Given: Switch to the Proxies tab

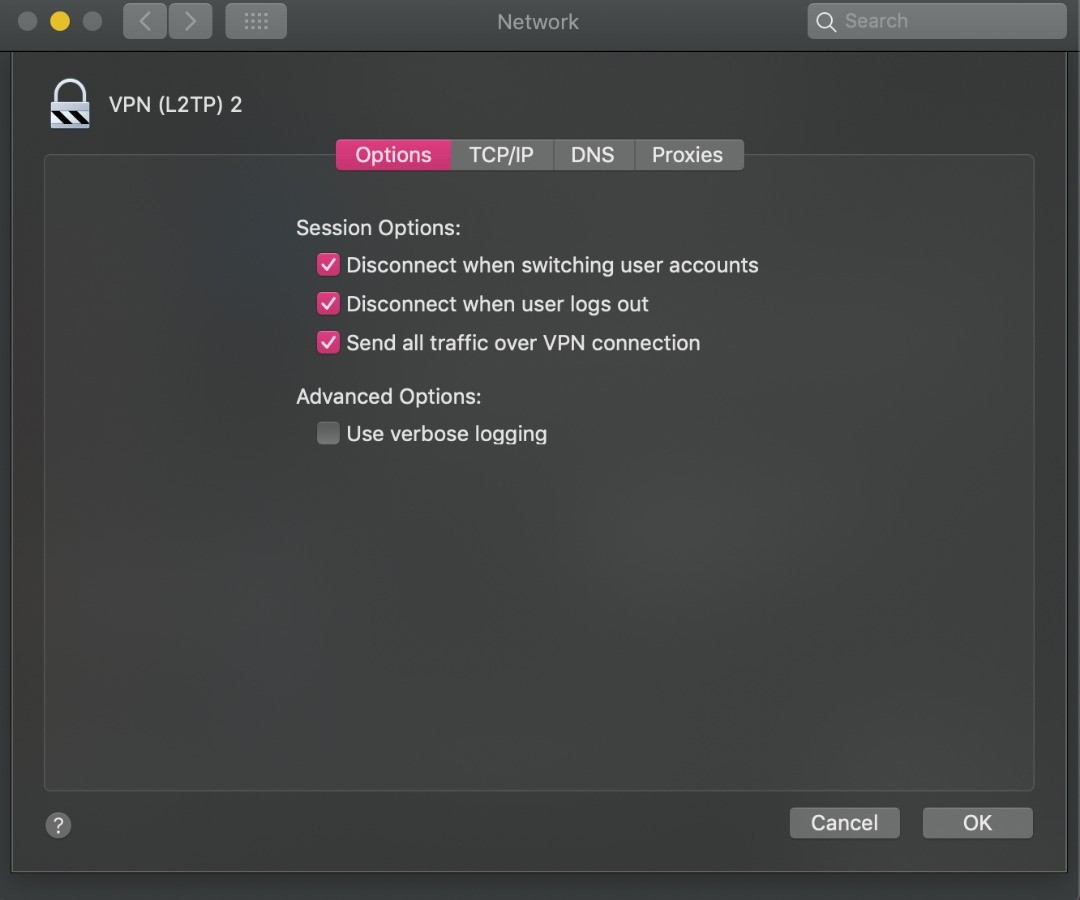Looking at the screenshot, I should pyautogui.click(x=687, y=155).
